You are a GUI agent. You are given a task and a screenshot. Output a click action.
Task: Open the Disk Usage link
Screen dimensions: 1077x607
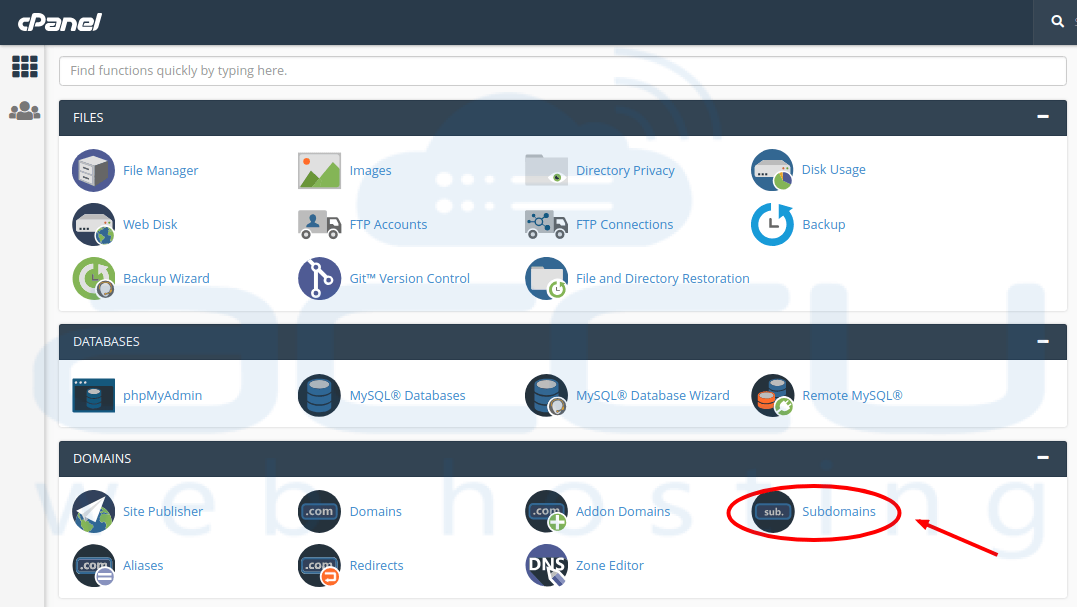point(834,170)
